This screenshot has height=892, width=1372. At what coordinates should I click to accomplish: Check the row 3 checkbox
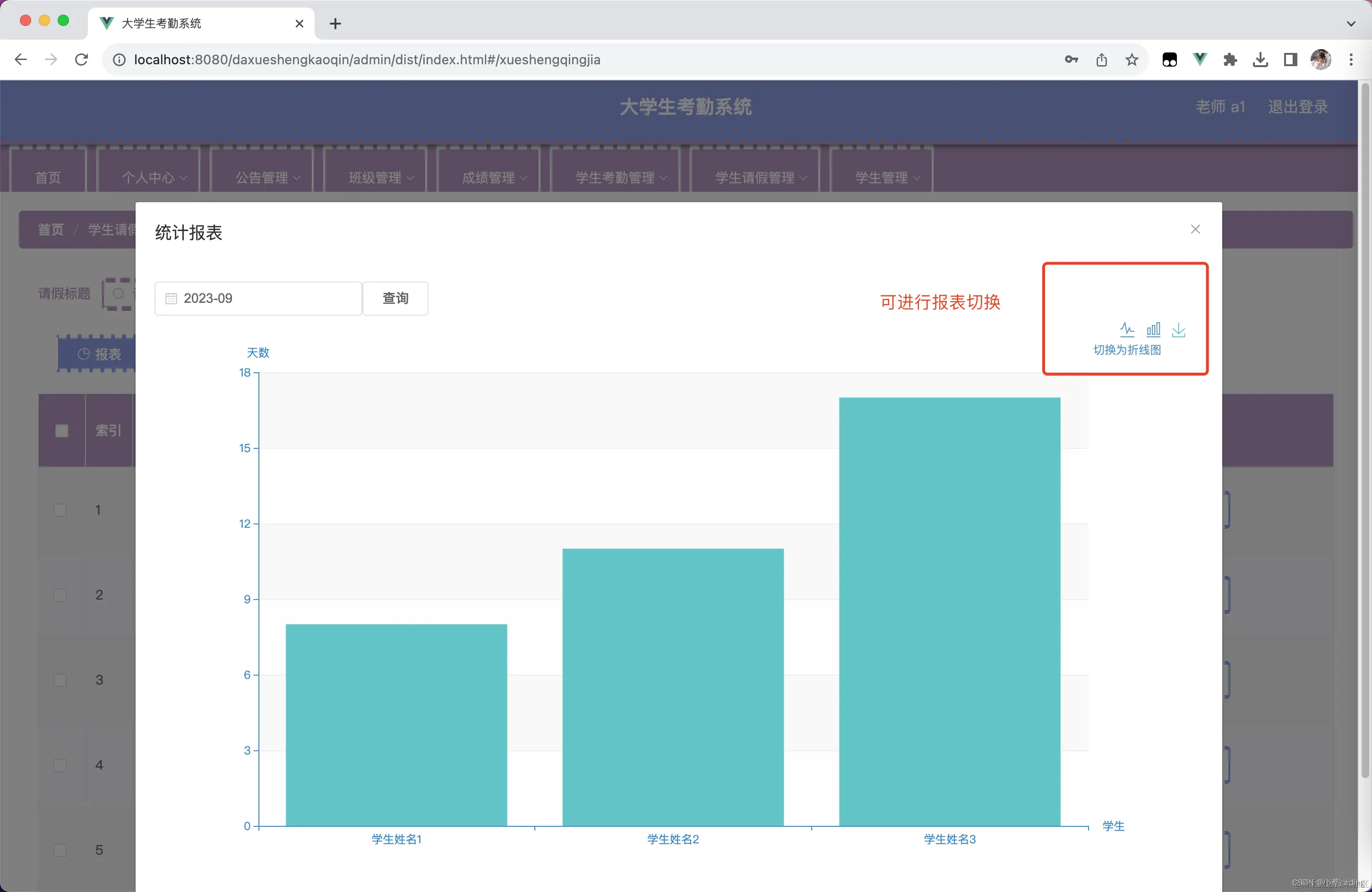[x=60, y=680]
